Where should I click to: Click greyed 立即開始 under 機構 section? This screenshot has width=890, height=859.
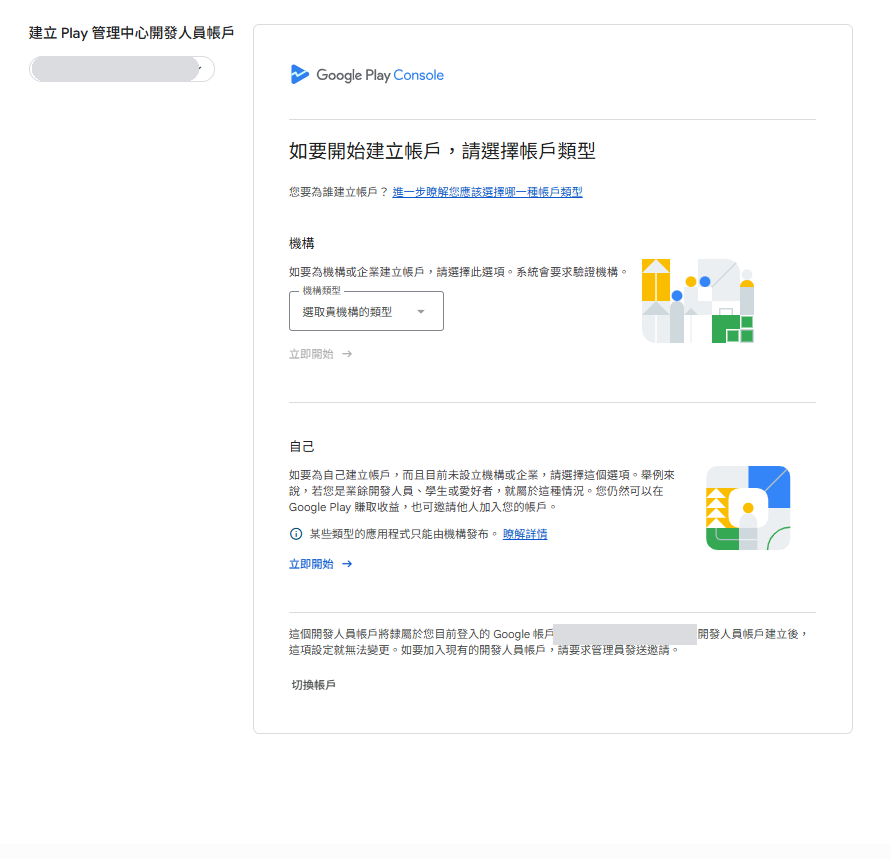[x=311, y=354]
